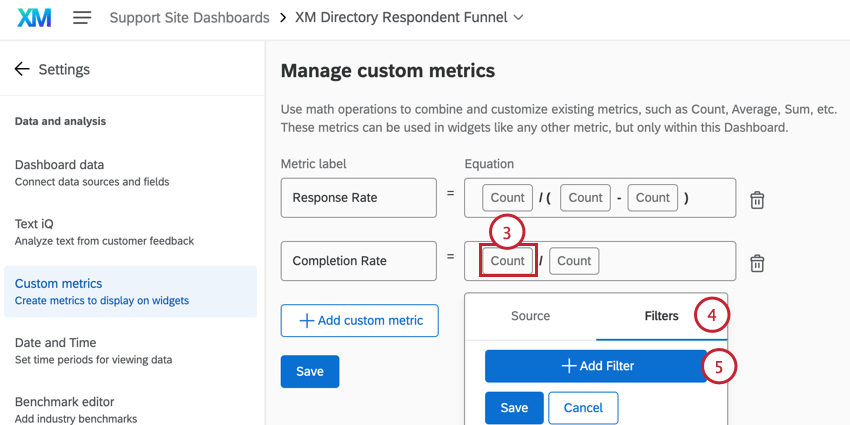Open the hamburger navigation menu
The width and height of the screenshot is (850, 425).
pos(82,18)
